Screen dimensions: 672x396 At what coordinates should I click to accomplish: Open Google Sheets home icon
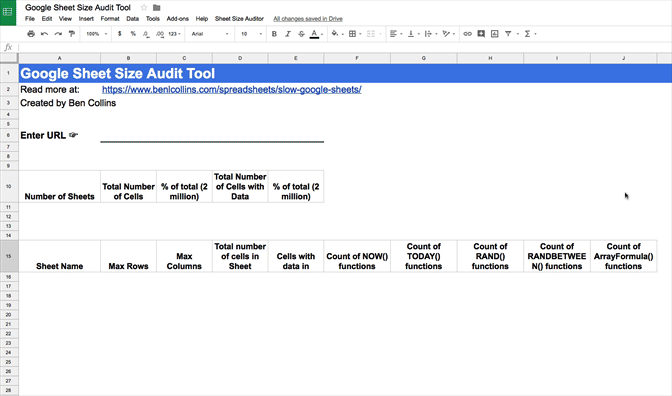8,12
